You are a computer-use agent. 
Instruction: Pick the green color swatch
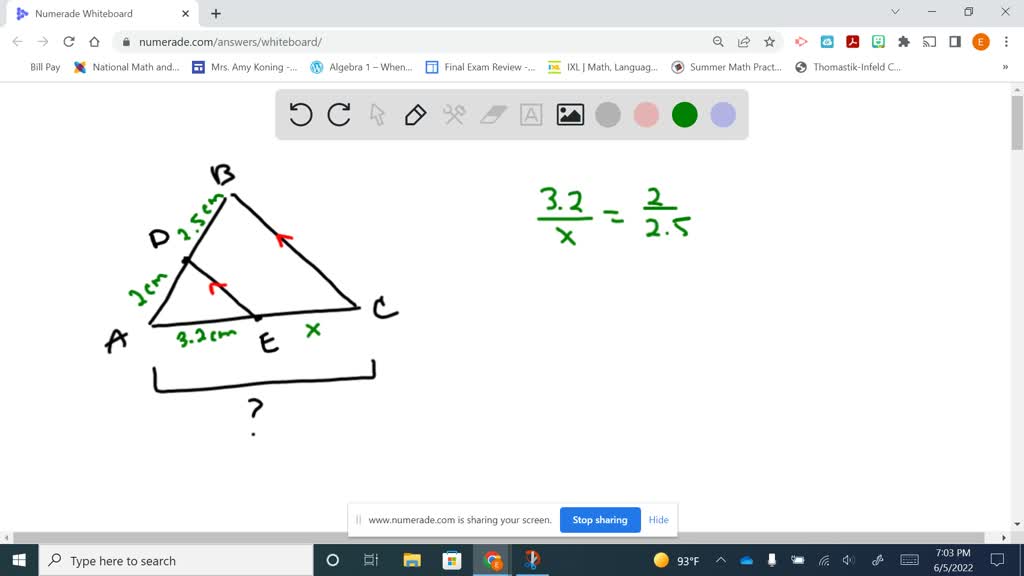point(684,114)
